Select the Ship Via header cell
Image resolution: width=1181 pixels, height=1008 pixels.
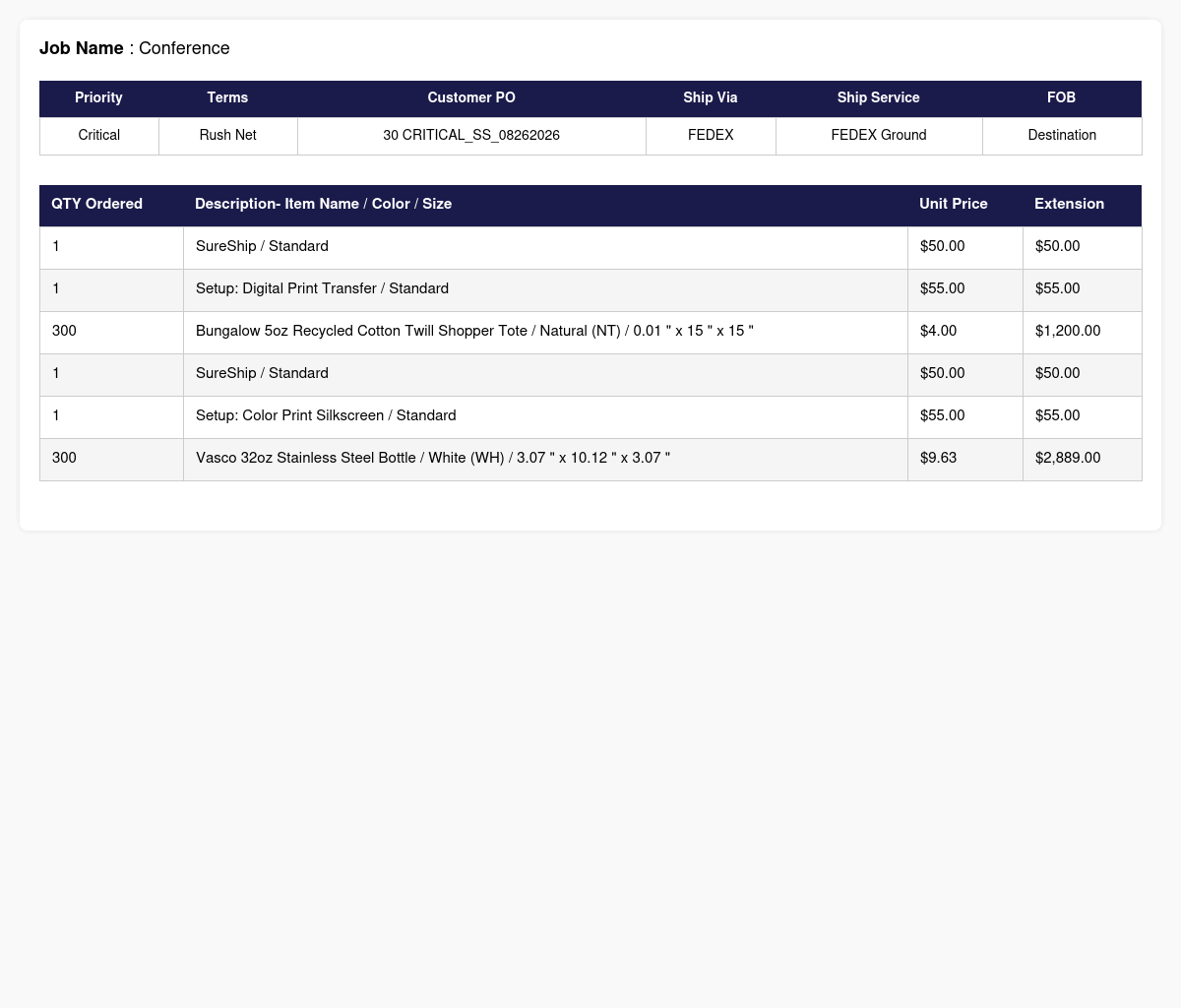(x=711, y=98)
